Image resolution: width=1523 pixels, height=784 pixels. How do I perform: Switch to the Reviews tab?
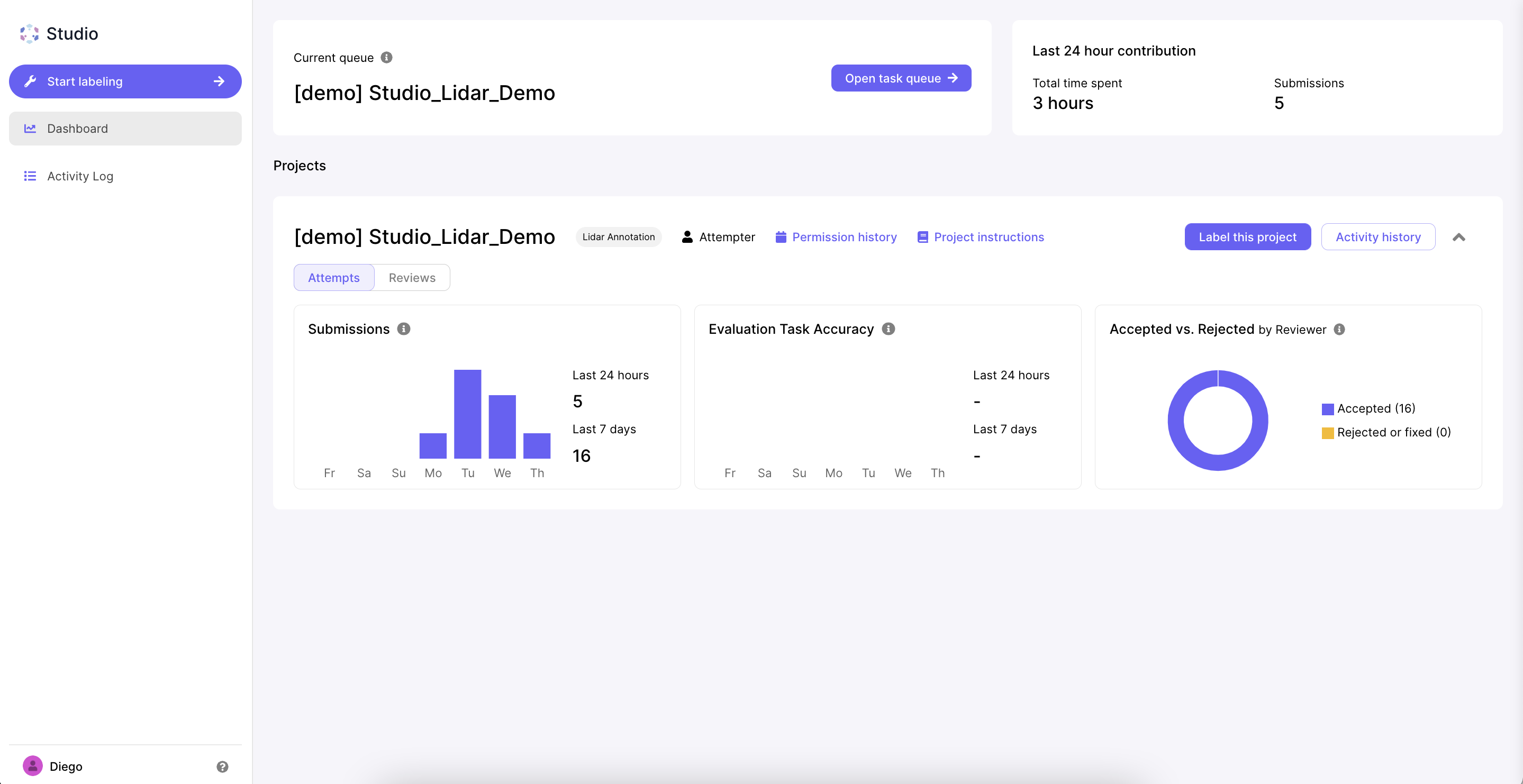pos(412,277)
